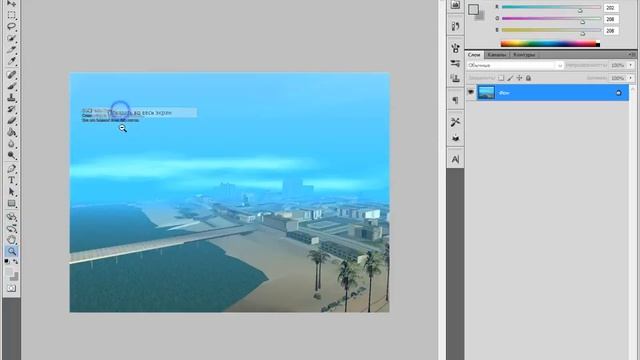Viewport: 640px width, 360px height.
Task: Select the Hand tool
Action: pyautogui.click(x=11, y=240)
